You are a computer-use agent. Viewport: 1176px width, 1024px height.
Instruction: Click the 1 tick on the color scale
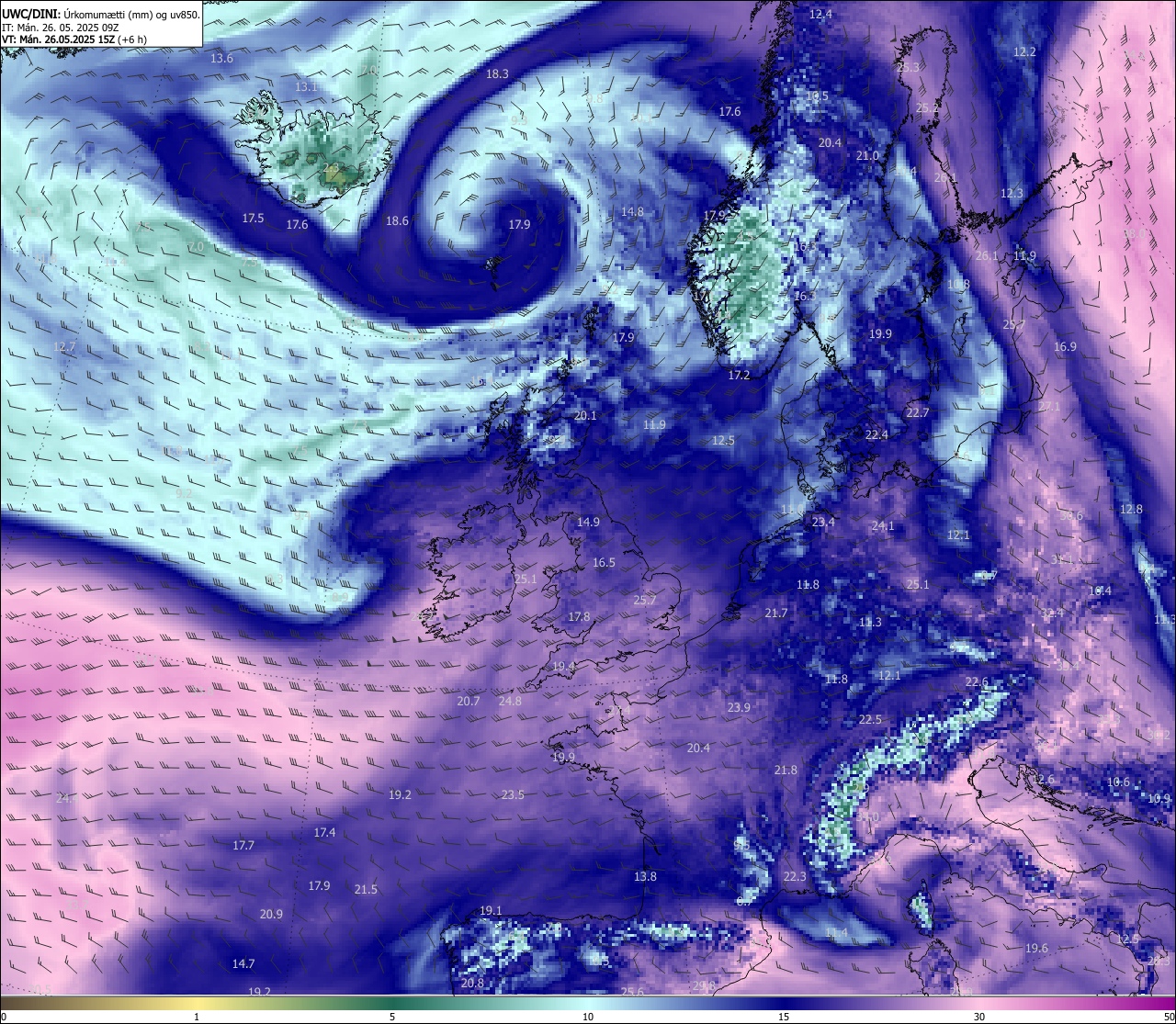tap(197, 1017)
